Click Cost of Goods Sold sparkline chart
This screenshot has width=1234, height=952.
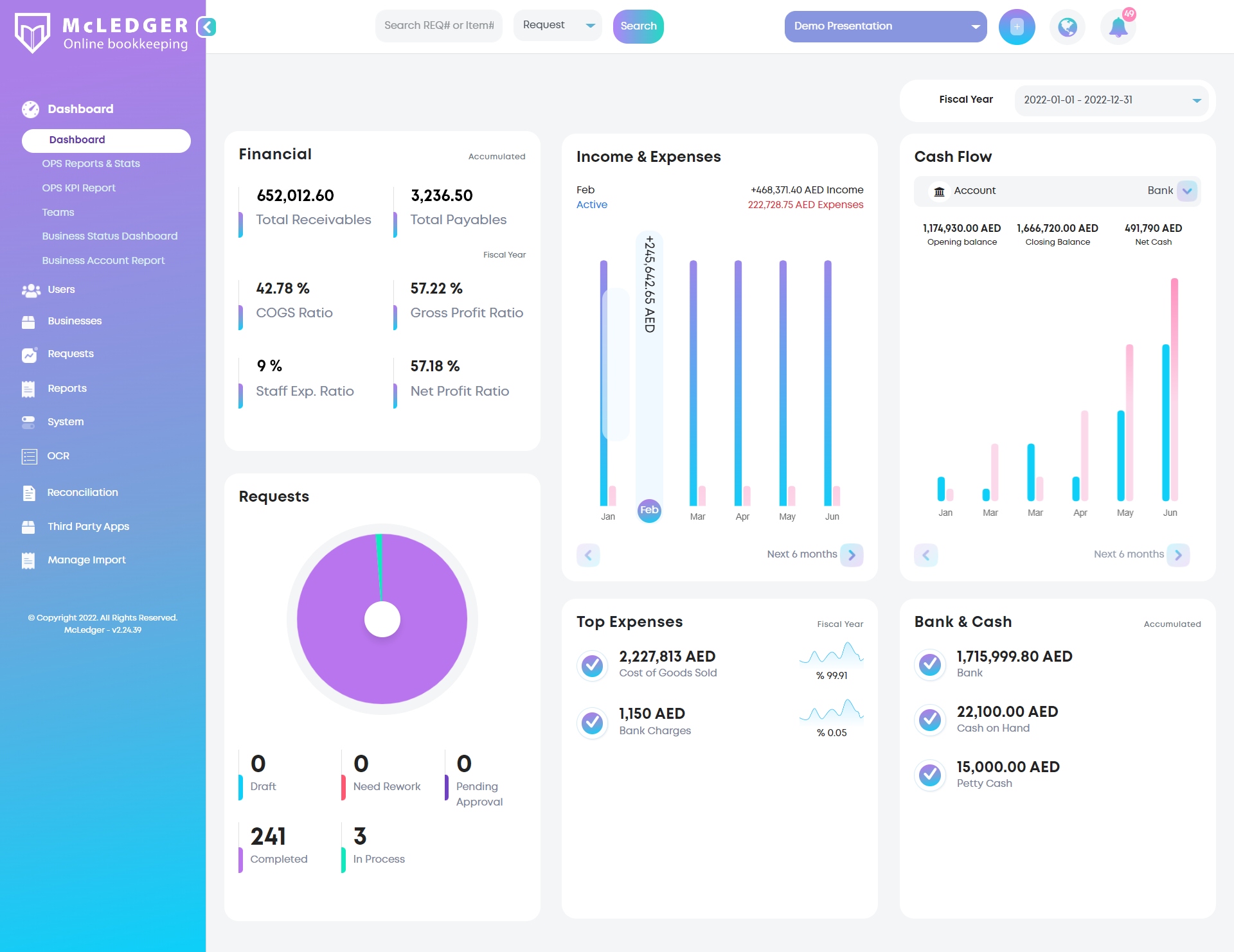pos(831,653)
